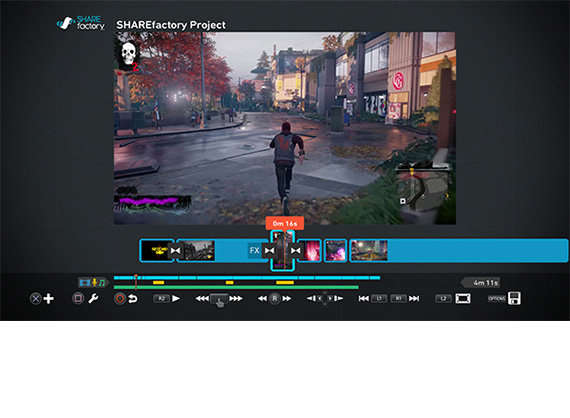570x418 pixels.
Task: Save project with floppy disk icon
Action: click(514, 298)
